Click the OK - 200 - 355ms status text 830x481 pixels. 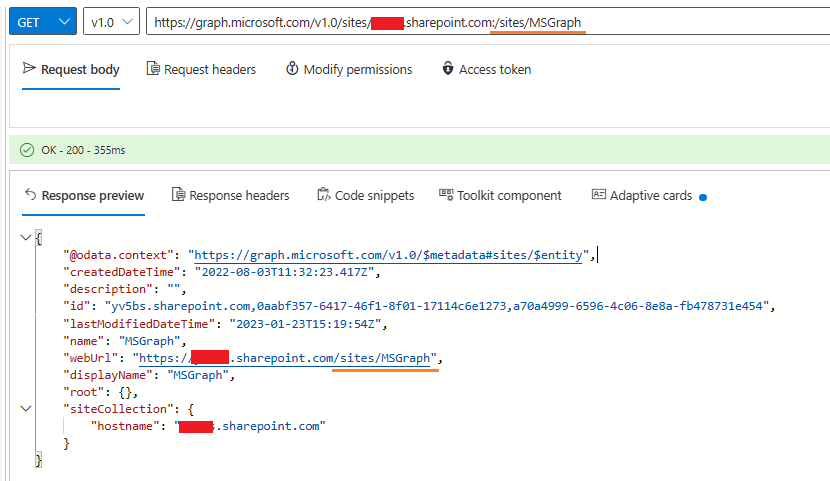point(83,150)
